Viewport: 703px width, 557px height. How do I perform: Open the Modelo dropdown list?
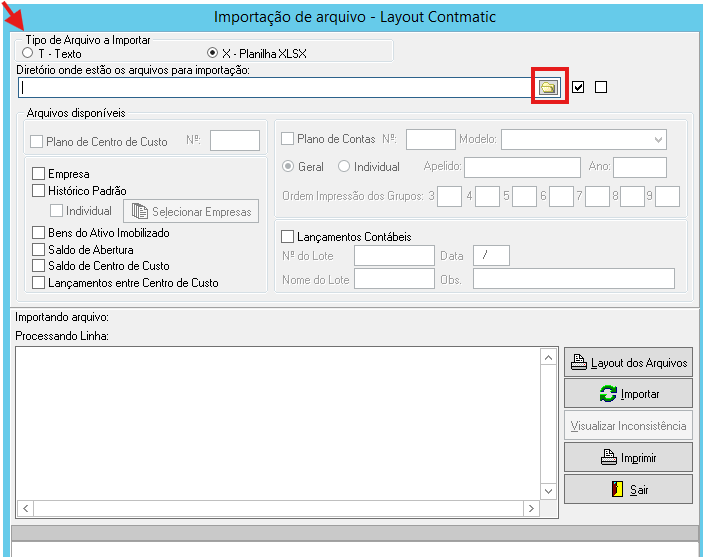[584, 139]
